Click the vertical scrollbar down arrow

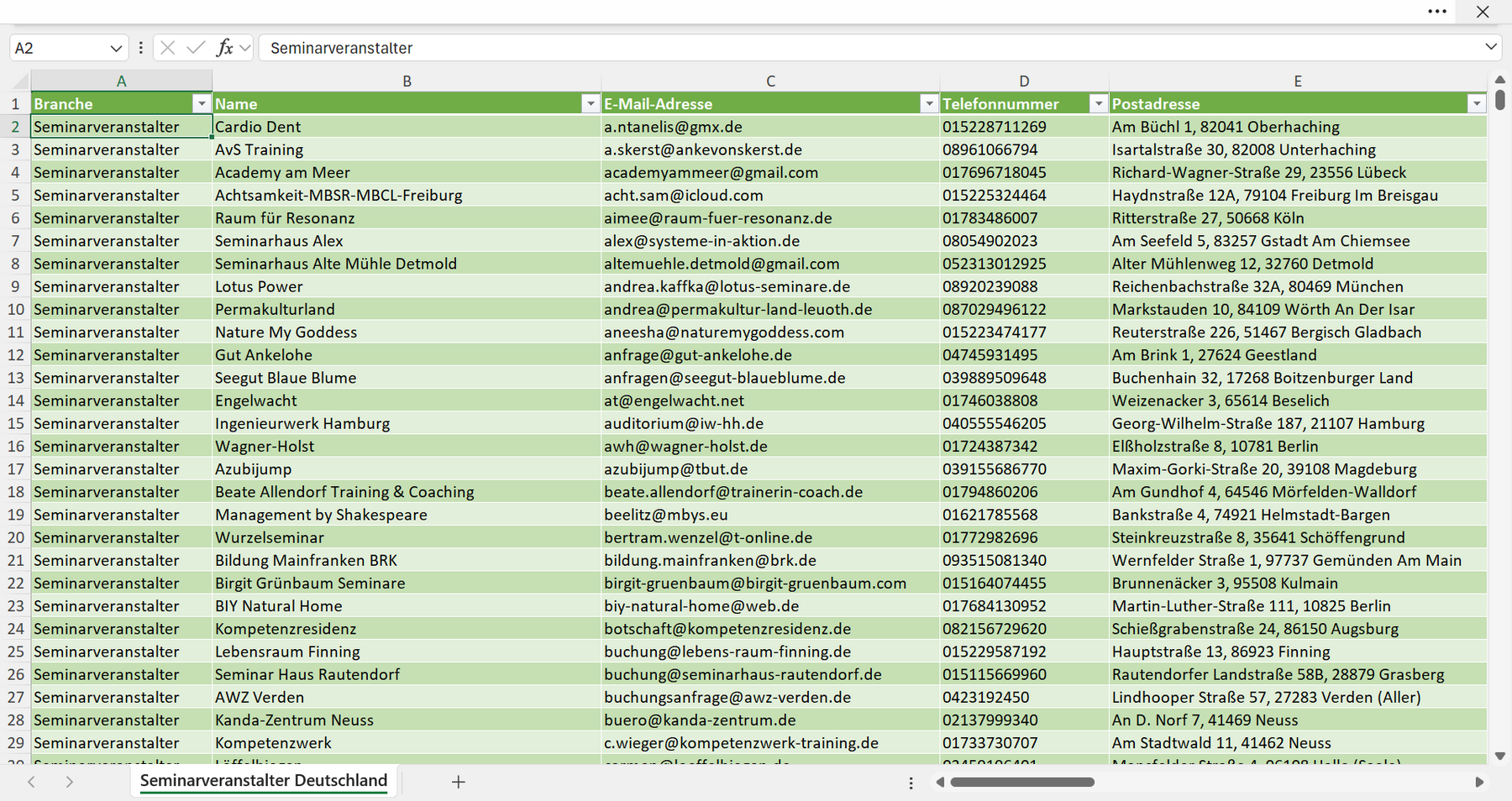coord(1500,756)
